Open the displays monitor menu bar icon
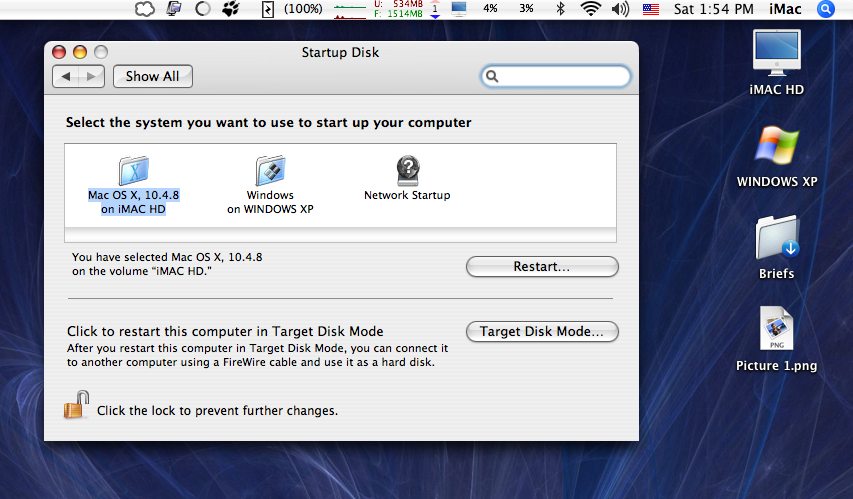Image resolution: width=853 pixels, height=499 pixels. [459, 9]
